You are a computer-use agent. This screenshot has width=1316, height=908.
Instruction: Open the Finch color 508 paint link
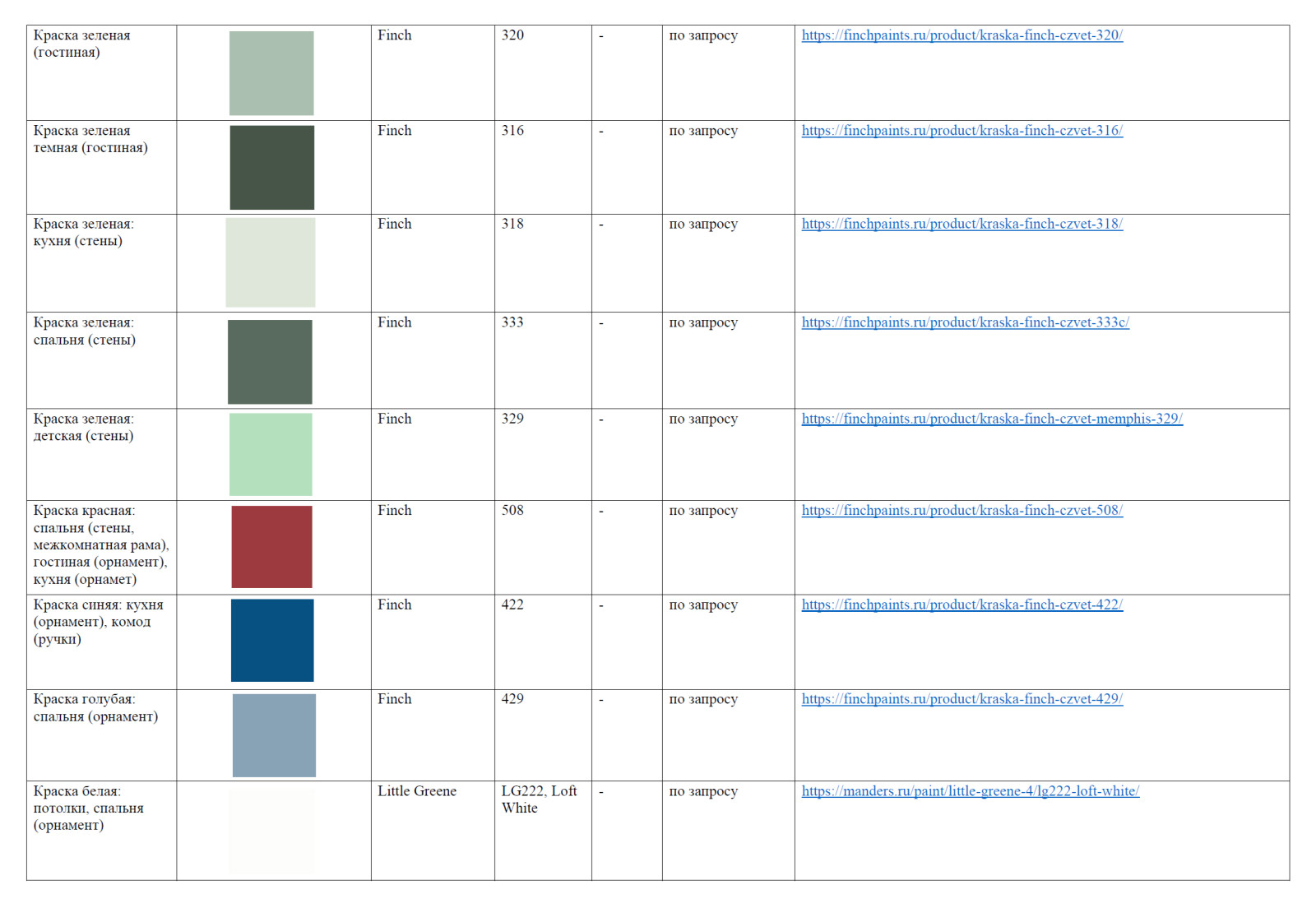click(962, 511)
